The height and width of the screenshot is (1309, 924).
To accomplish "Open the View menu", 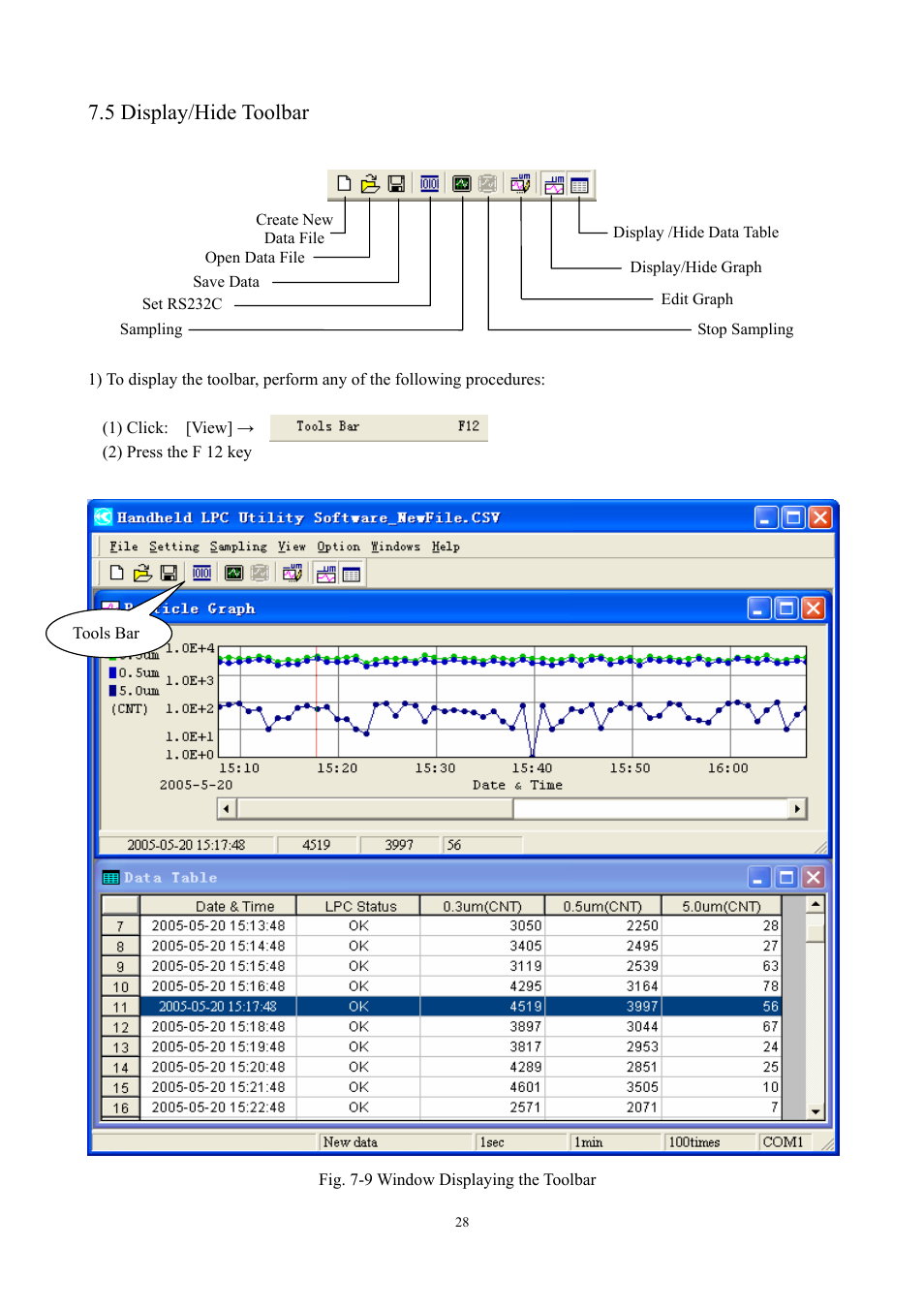I will pyautogui.click(x=292, y=546).
